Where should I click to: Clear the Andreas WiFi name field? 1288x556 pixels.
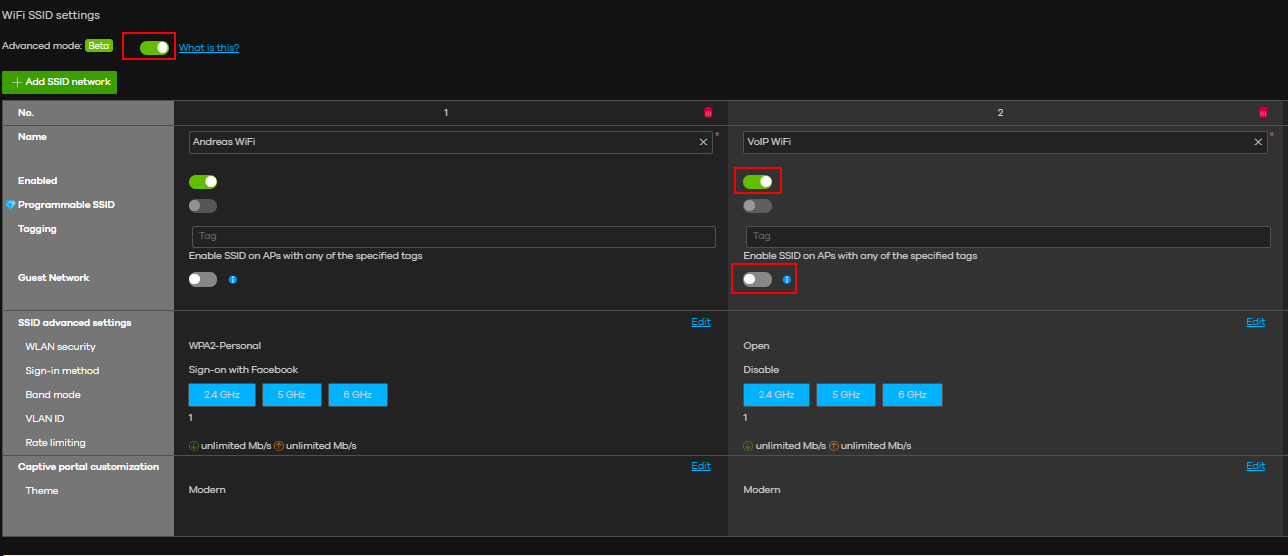coord(703,142)
